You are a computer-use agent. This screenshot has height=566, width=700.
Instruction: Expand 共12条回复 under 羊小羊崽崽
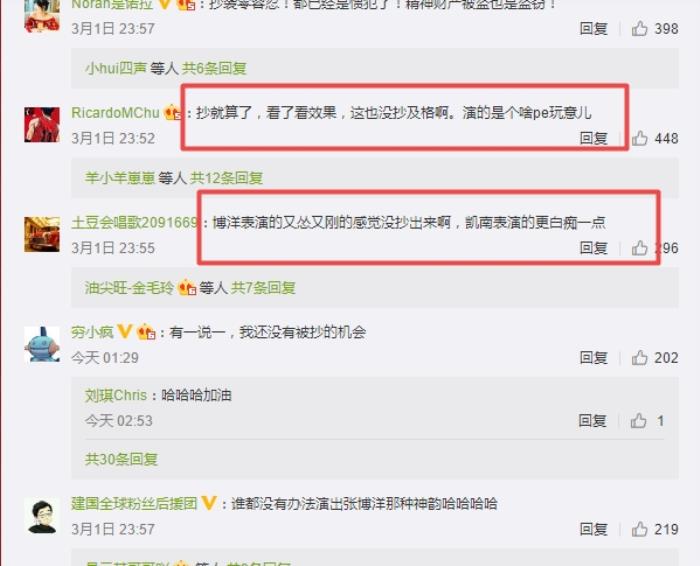tap(226, 178)
